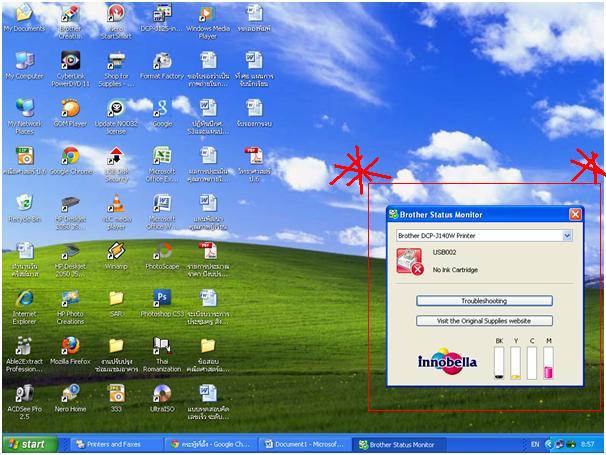This screenshot has width=606, height=455.
Task: Click the printer error status icon
Action: tap(410, 262)
